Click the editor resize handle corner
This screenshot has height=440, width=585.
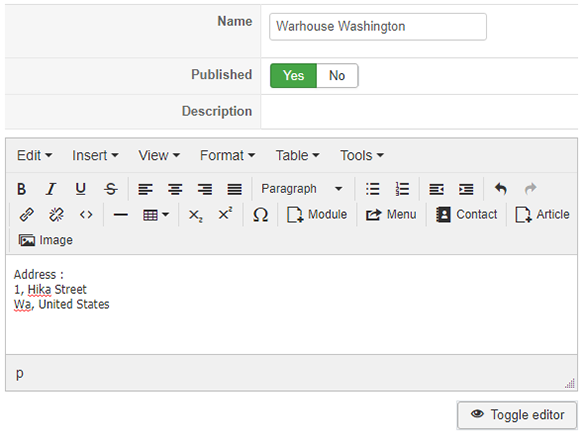pyautogui.click(x=570, y=384)
